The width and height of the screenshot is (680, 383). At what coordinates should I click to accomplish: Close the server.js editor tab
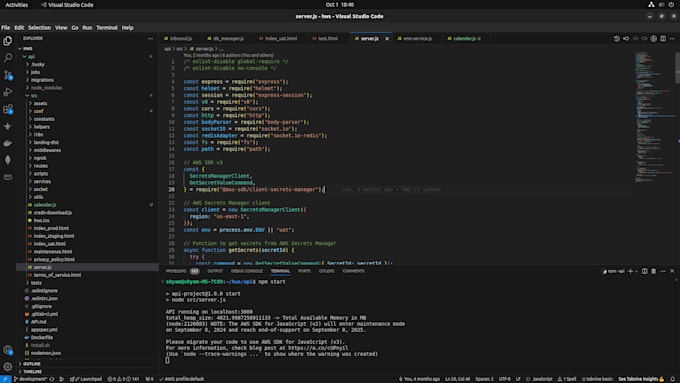coord(387,39)
